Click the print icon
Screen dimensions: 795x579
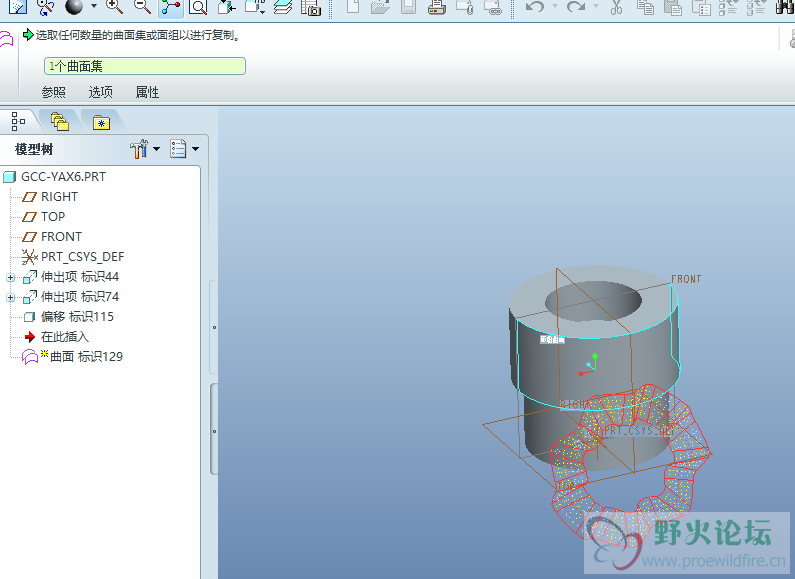(x=437, y=7)
